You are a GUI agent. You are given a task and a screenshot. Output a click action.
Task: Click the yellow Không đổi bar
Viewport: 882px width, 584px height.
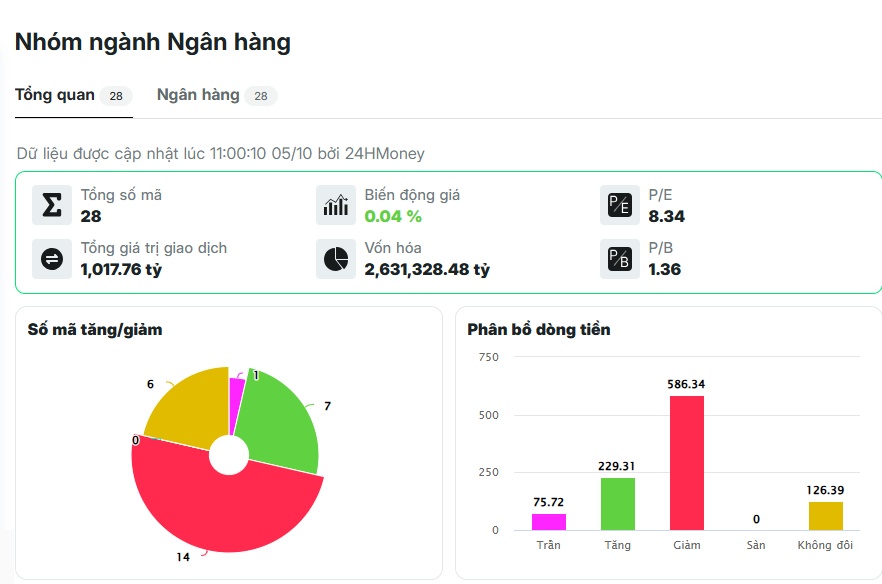point(826,515)
